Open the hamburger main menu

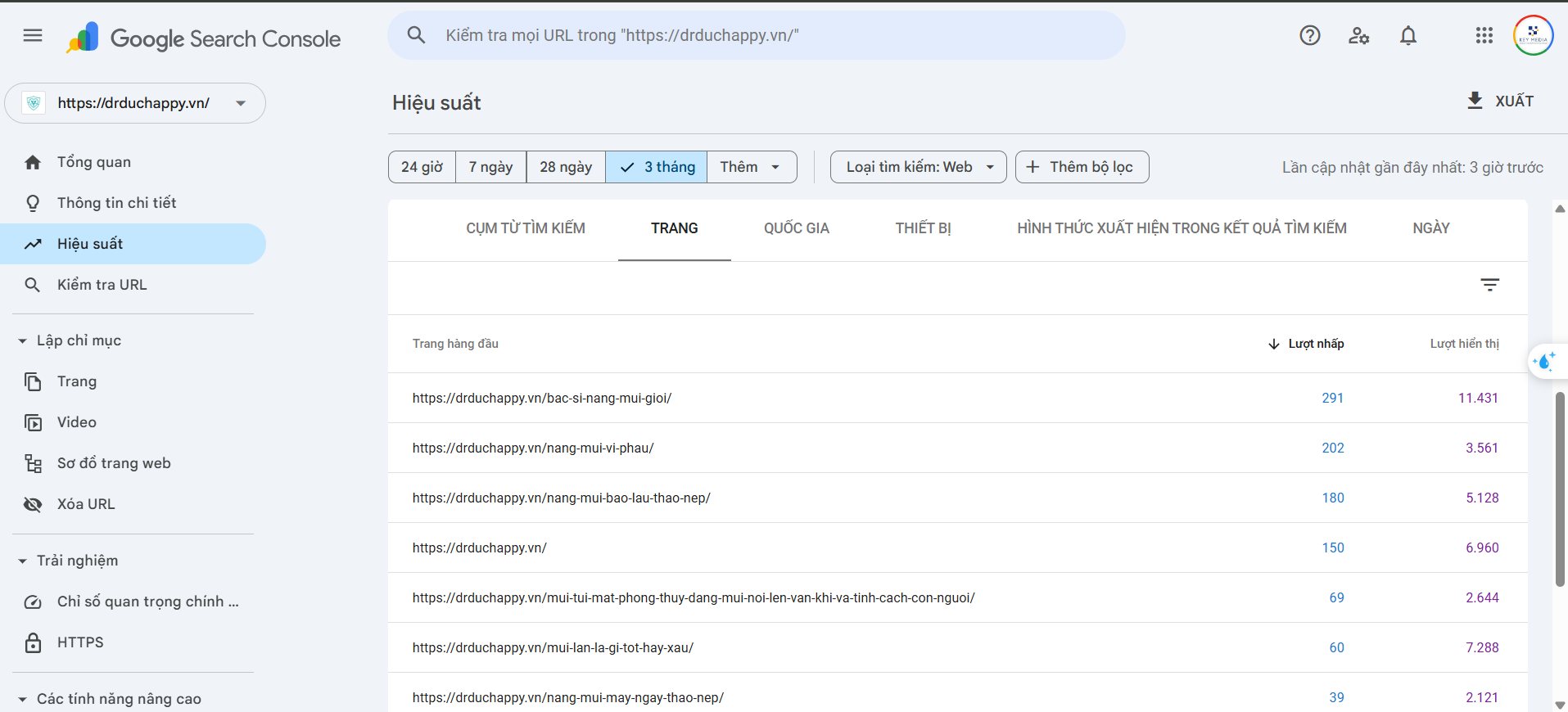pyautogui.click(x=33, y=35)
